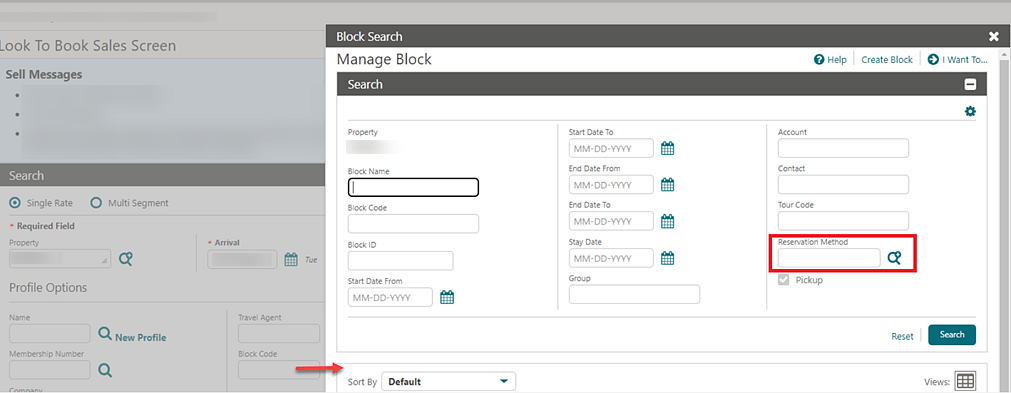
Task: Click the Property lookup icon in Look To Book
Action: (x=126, y=260)
